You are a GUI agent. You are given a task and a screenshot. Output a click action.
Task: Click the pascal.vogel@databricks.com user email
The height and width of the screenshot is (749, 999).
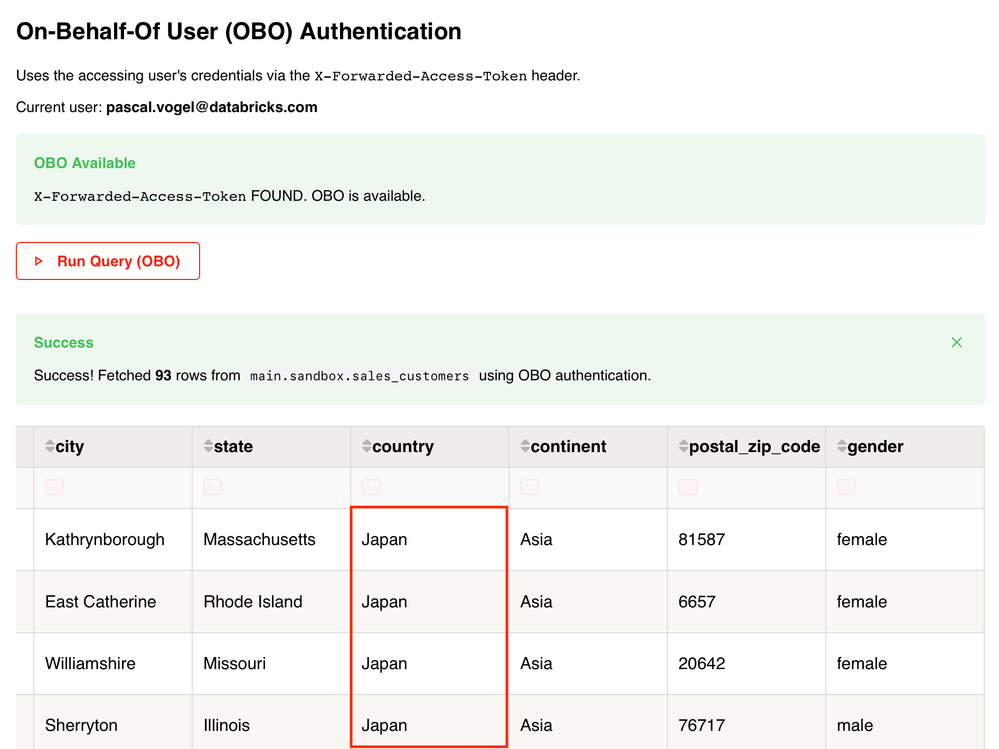(x=212, y=107)
